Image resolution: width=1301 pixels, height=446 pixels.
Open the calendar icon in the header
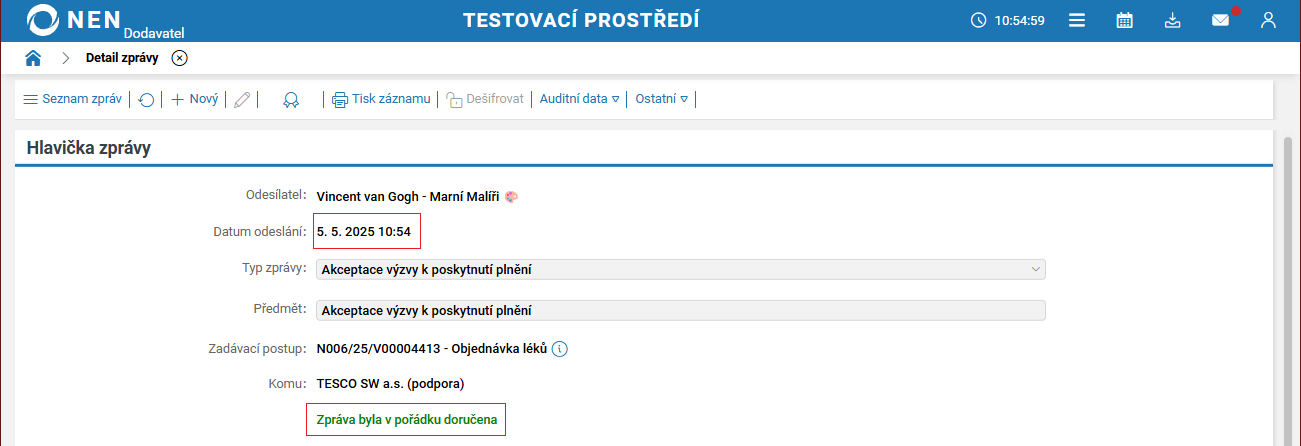1125,20
